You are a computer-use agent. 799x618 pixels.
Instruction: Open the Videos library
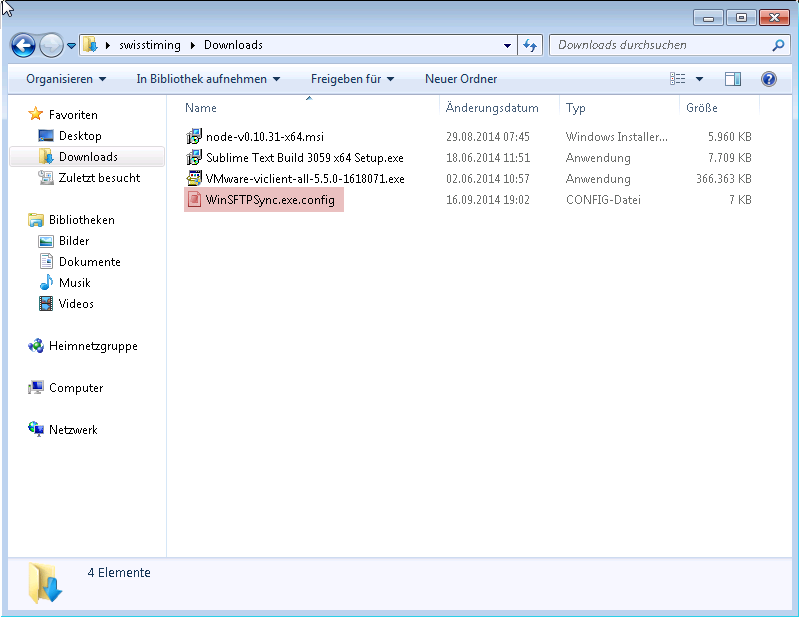click(x=76, y=303)
